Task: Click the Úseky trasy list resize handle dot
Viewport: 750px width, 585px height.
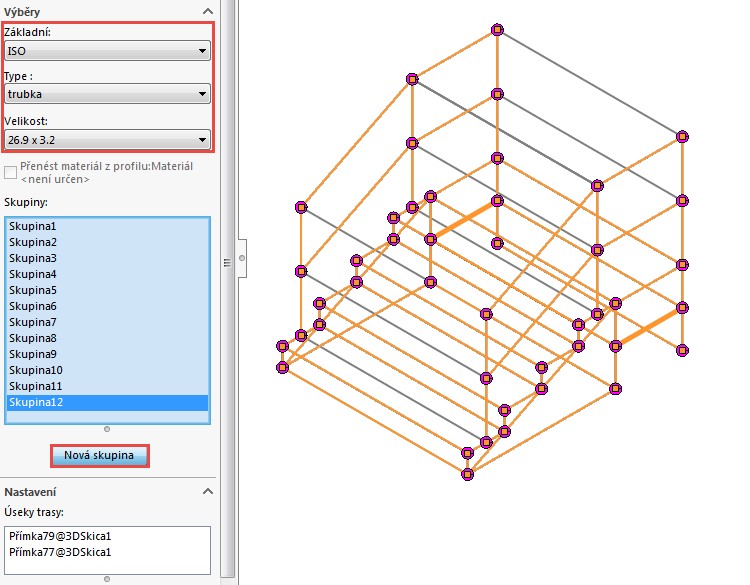Action: click(107, 579)
